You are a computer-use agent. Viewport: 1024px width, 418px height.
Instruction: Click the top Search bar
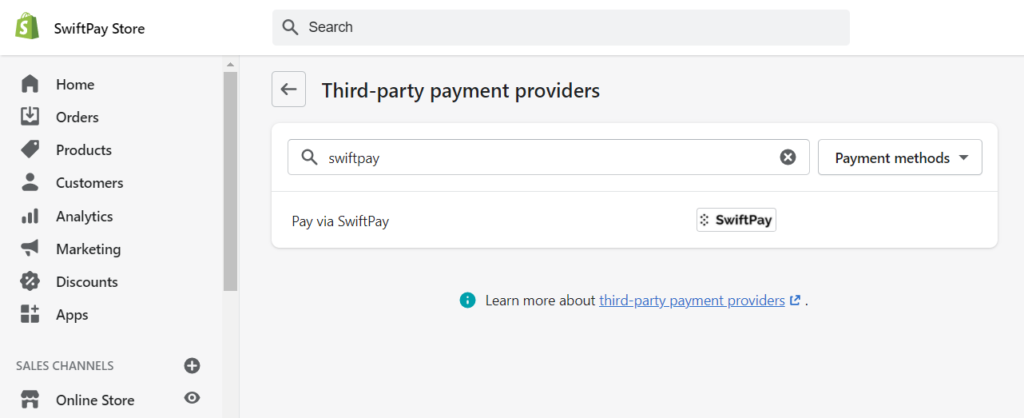click(561, 27)
